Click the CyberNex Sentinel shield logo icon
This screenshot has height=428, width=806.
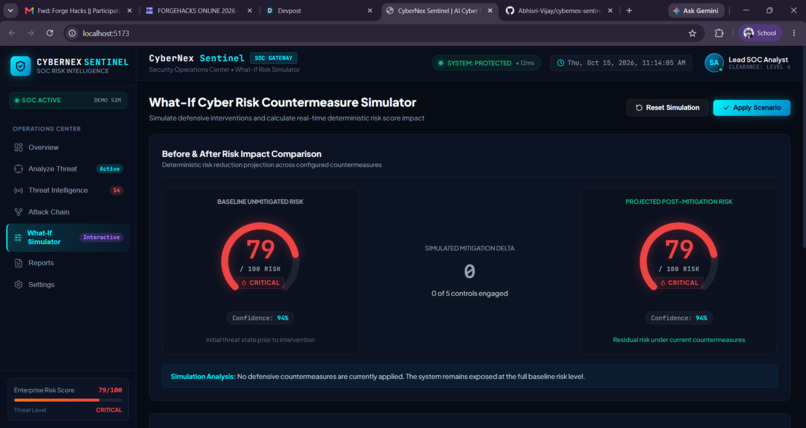(x=21, y=66)
